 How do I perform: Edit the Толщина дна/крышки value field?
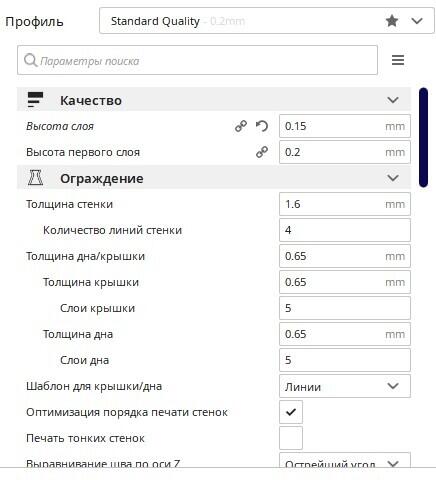tap(345, 256)
